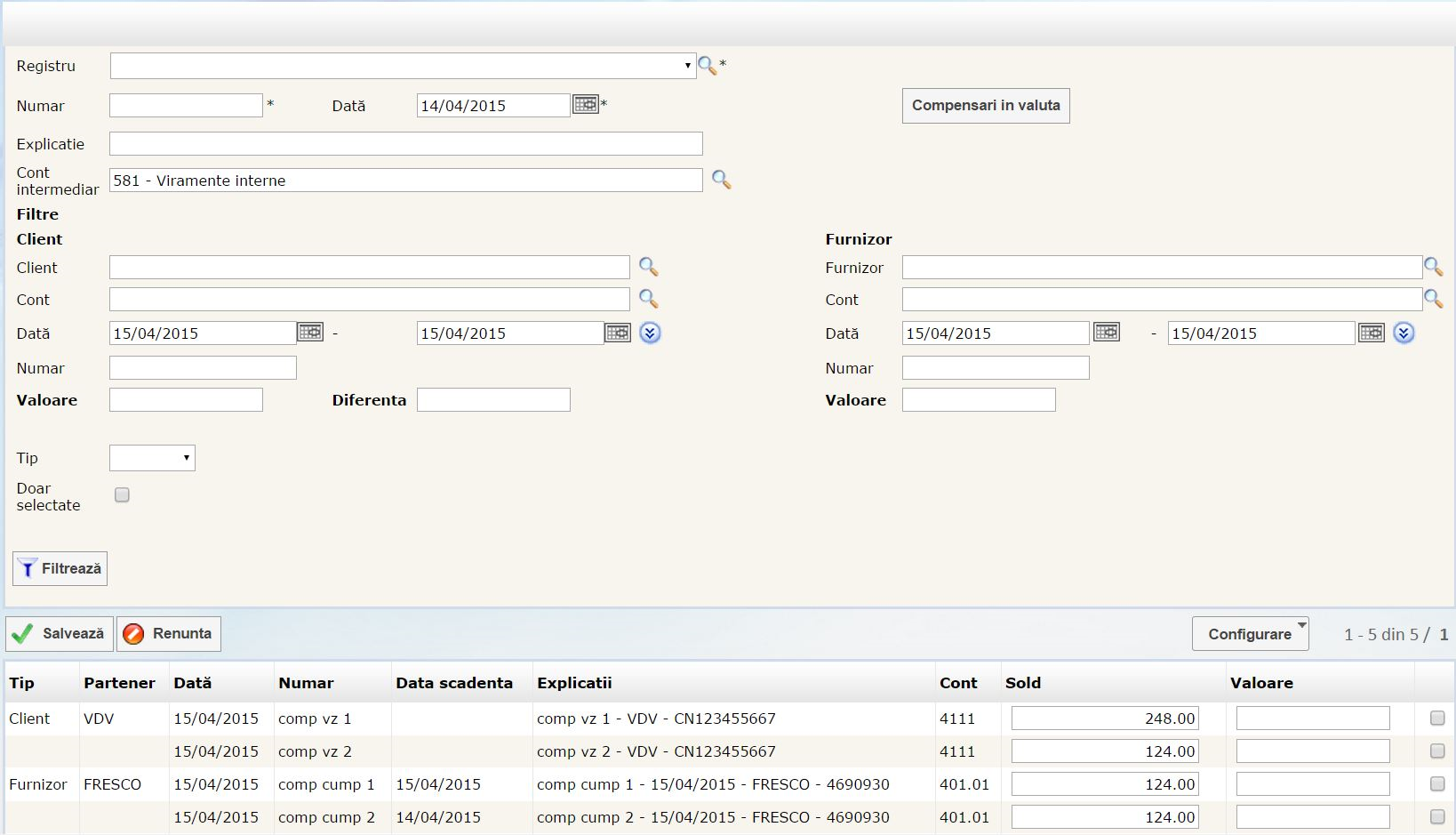Open the Client lookup magnifier icon
This screenshot has width=1456, height=835.
tap(648, 267)
